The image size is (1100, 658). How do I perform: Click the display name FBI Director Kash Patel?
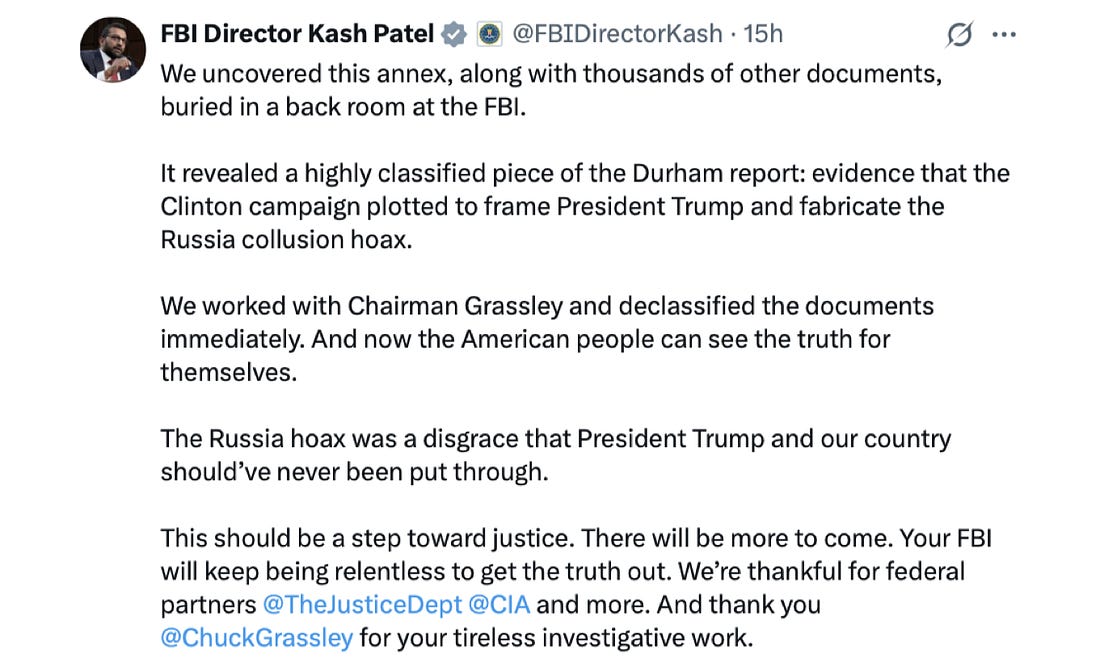click(297, 34)
